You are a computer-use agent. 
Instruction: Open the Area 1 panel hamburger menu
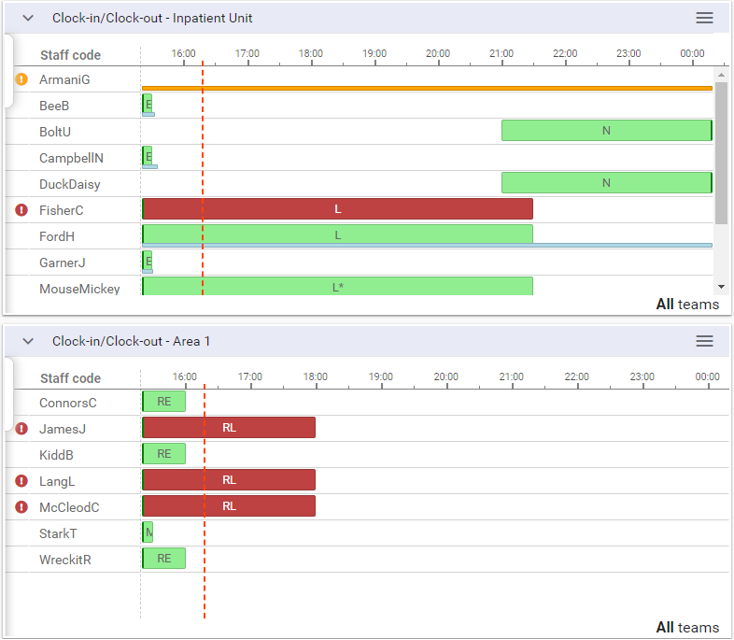coord(704,341)
